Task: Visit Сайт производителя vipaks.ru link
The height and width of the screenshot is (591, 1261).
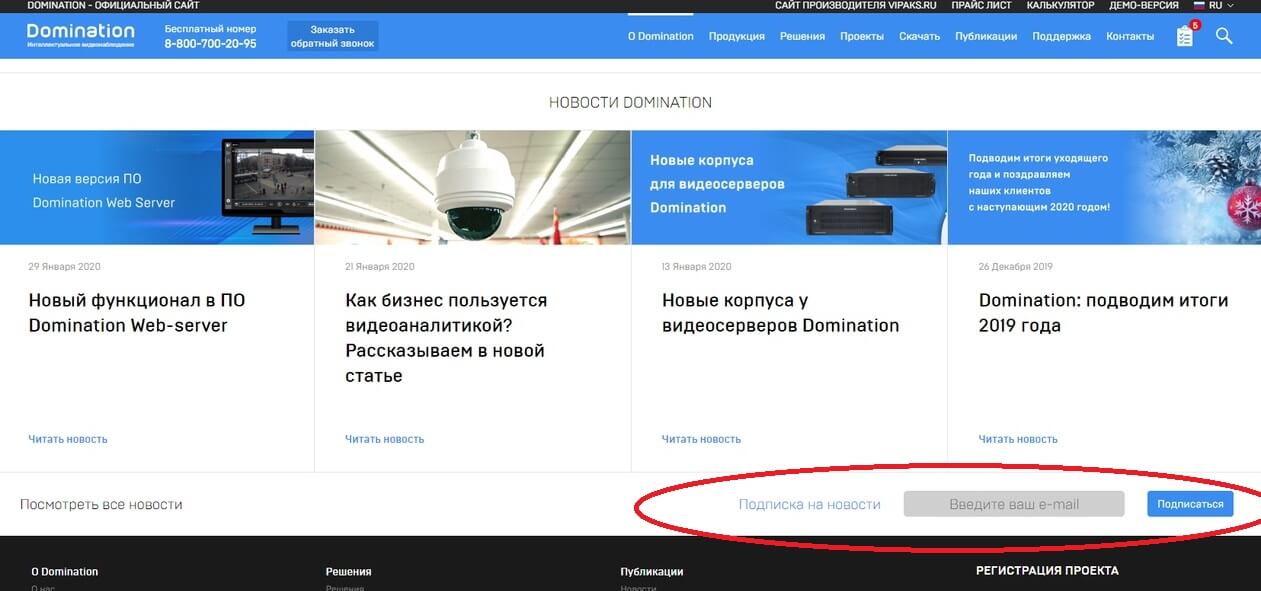Action: tap(855, 6)
